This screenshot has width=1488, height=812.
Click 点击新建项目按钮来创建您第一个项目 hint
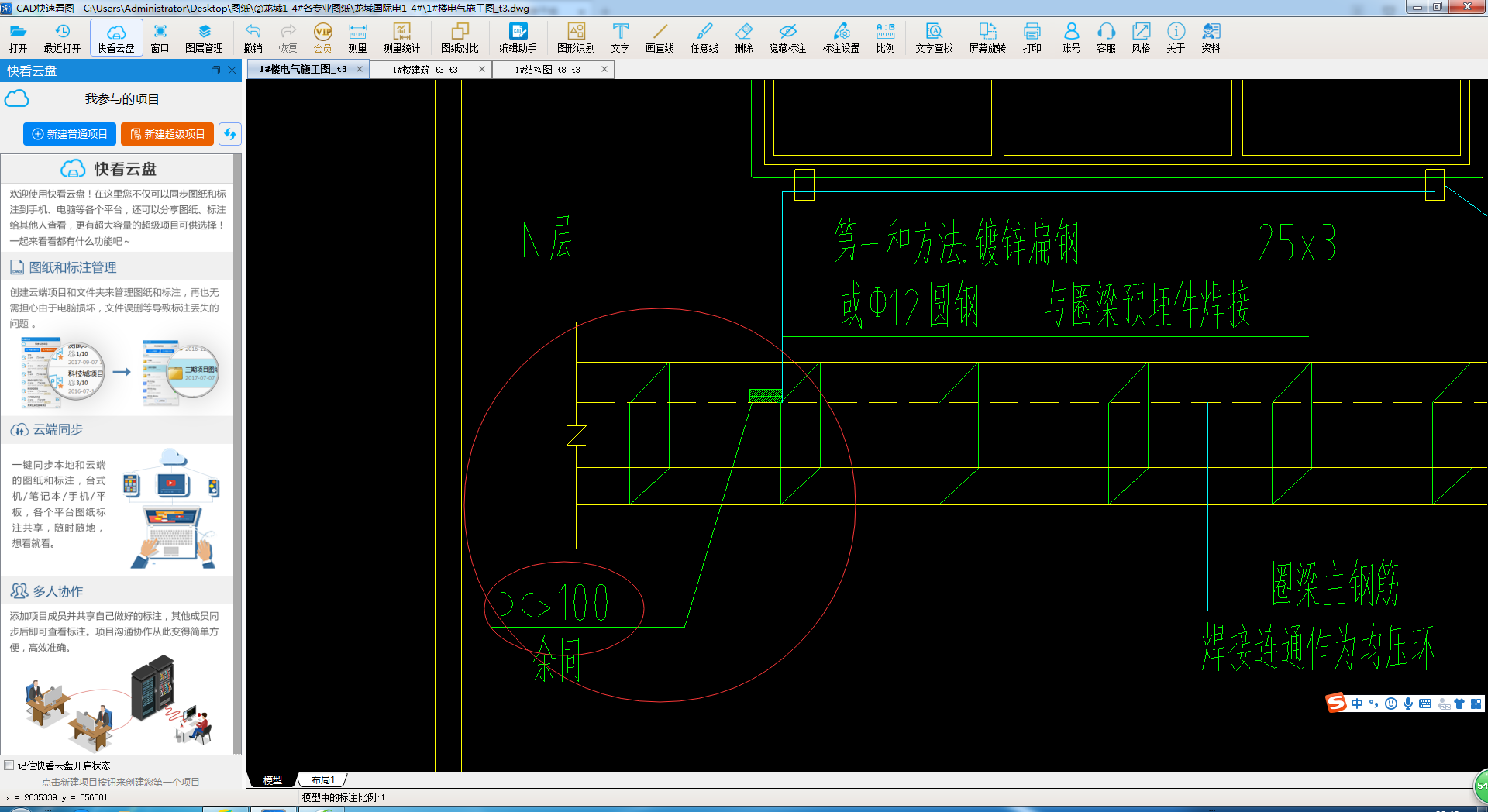click(121, 782)
